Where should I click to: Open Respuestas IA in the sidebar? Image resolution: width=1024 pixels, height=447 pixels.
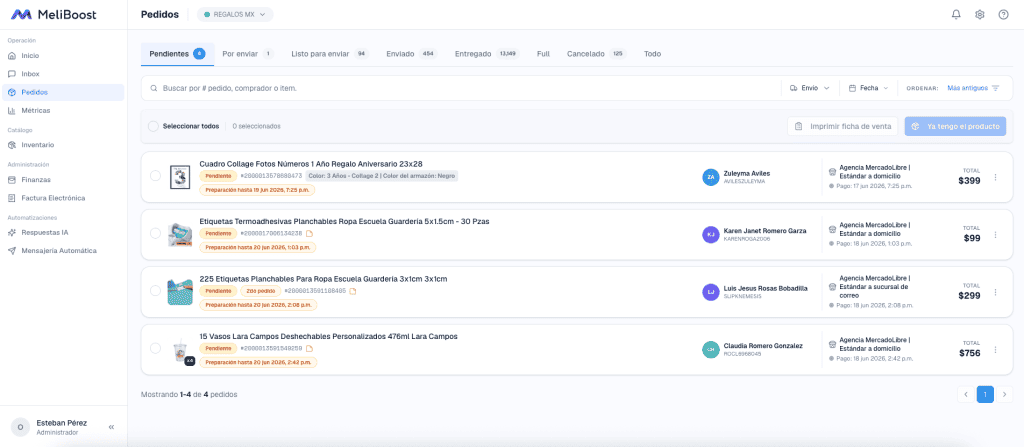click(x=63, y=232)
